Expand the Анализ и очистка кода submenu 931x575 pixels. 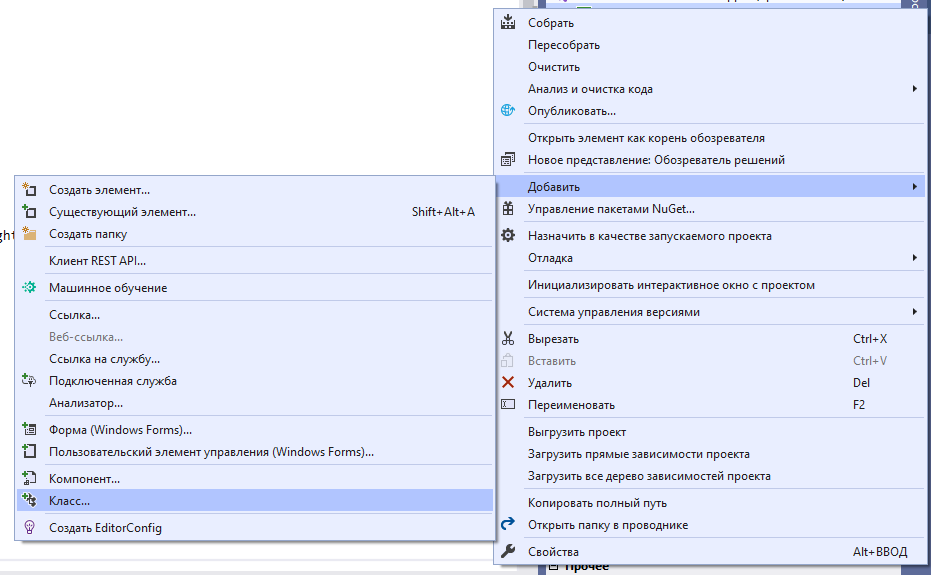point(914,89)
